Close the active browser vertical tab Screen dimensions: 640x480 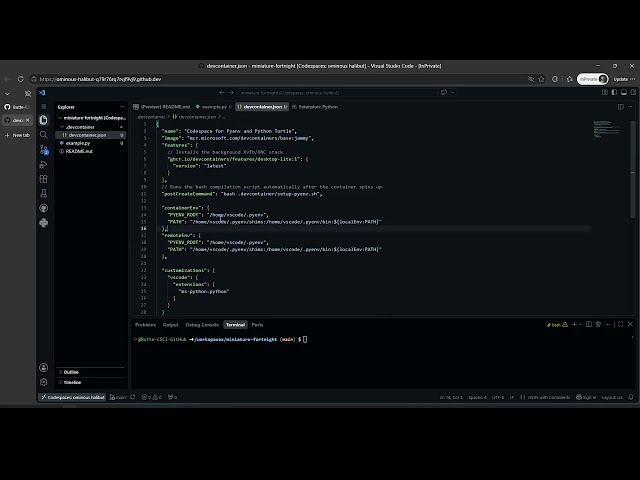point(27,120)
